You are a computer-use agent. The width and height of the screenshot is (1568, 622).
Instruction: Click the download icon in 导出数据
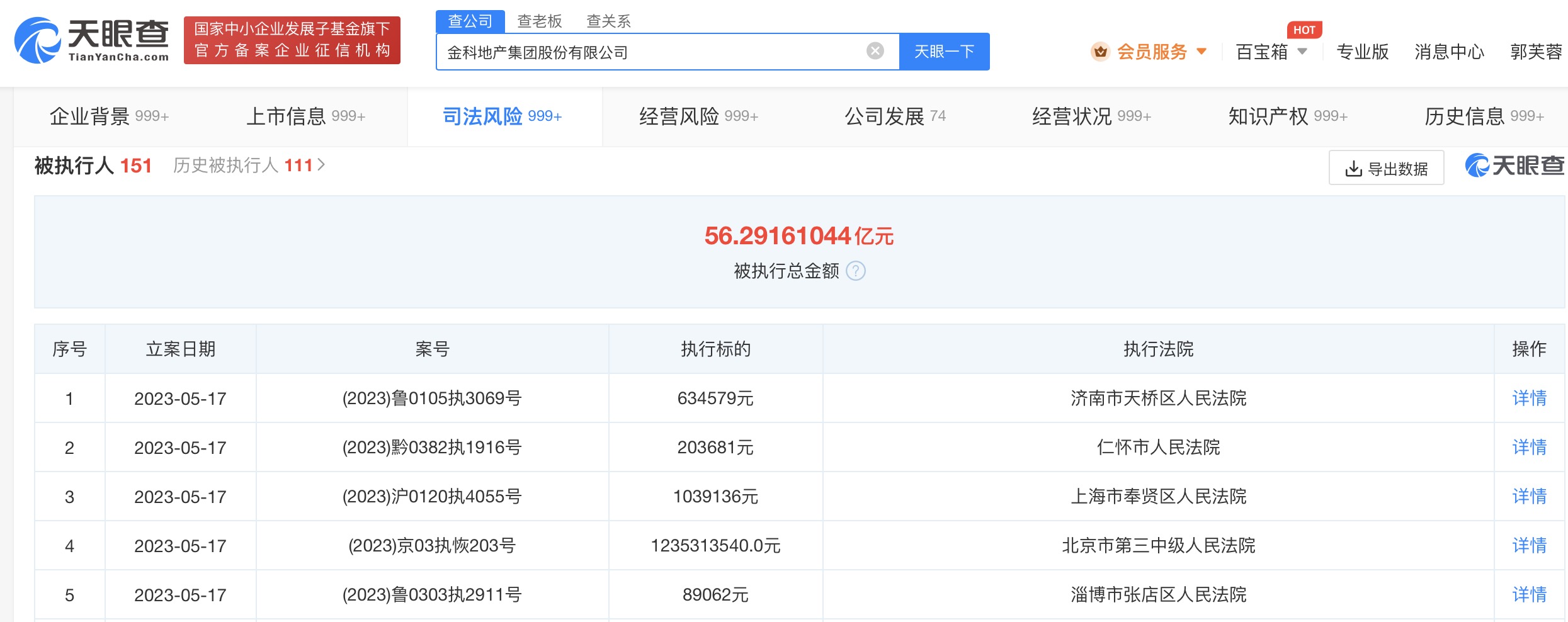[x=1353, y=169]
